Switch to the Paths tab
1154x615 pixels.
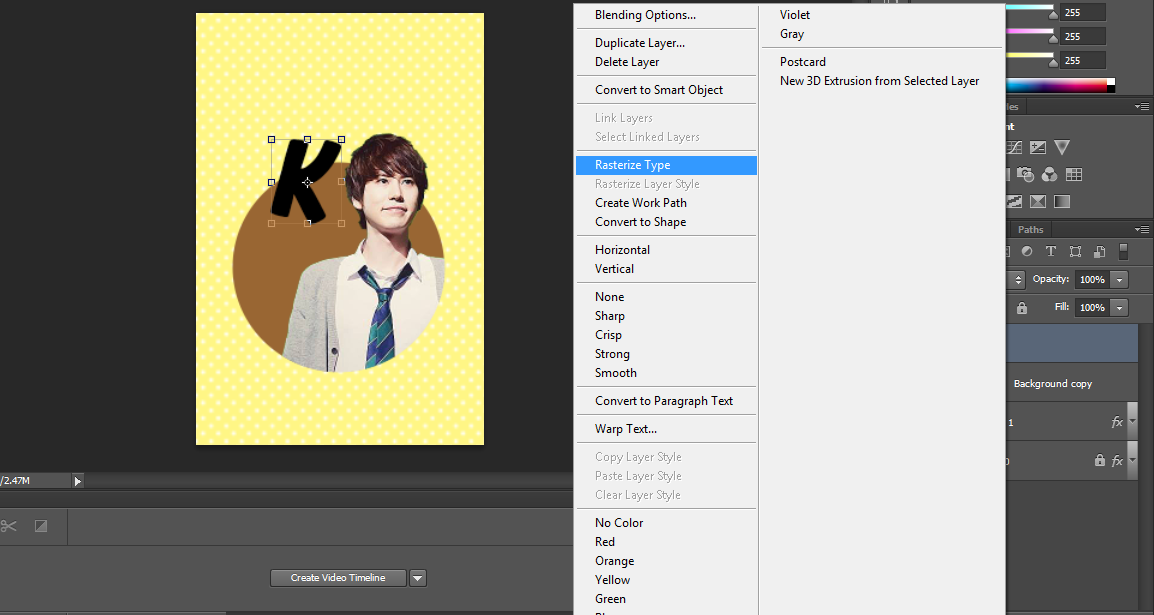pyautogui.click(x=1030, y=230)
